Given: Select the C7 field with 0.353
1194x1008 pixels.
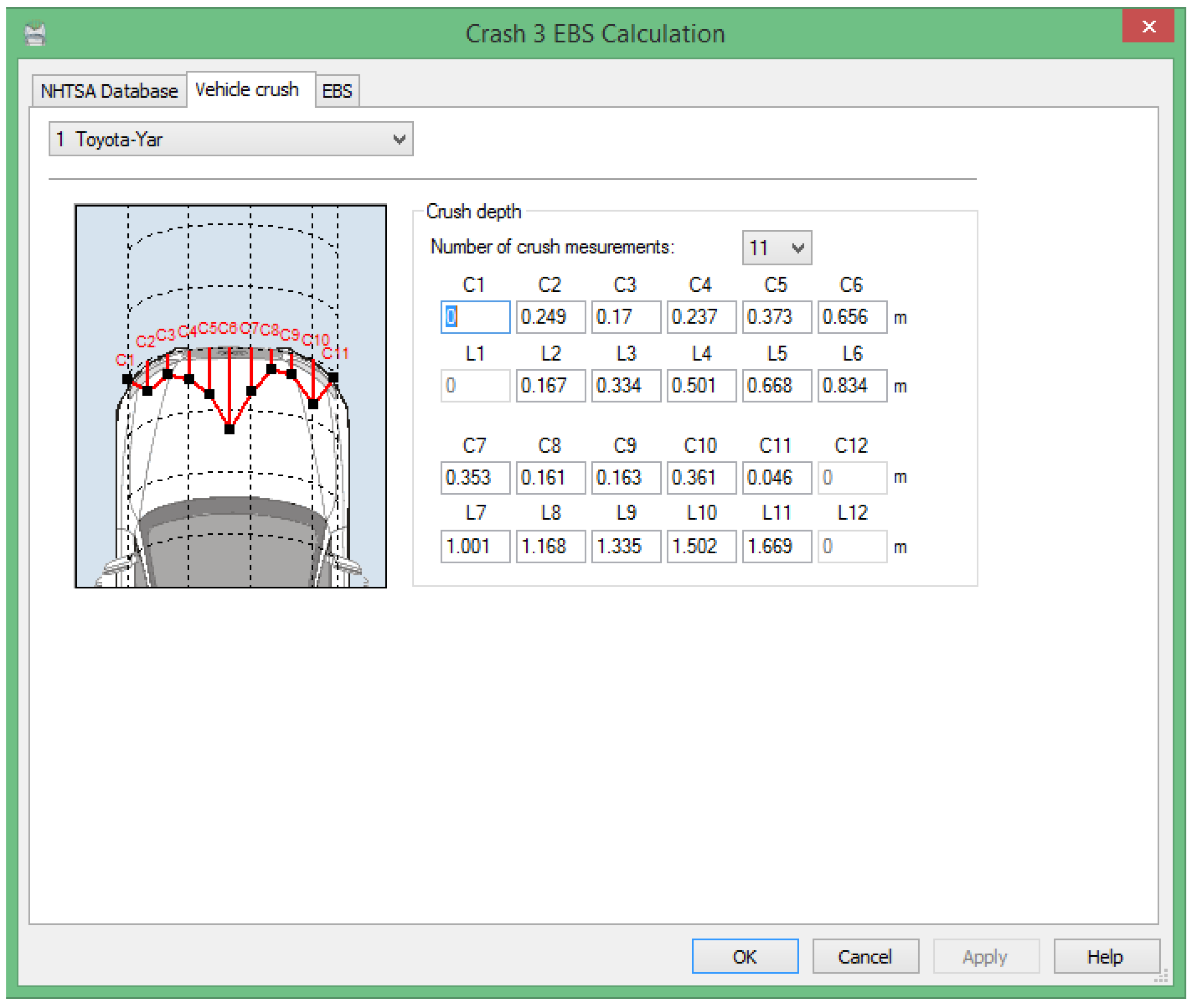Looking at the screenshot, I should pyautogui.click(x=475, y=478).
